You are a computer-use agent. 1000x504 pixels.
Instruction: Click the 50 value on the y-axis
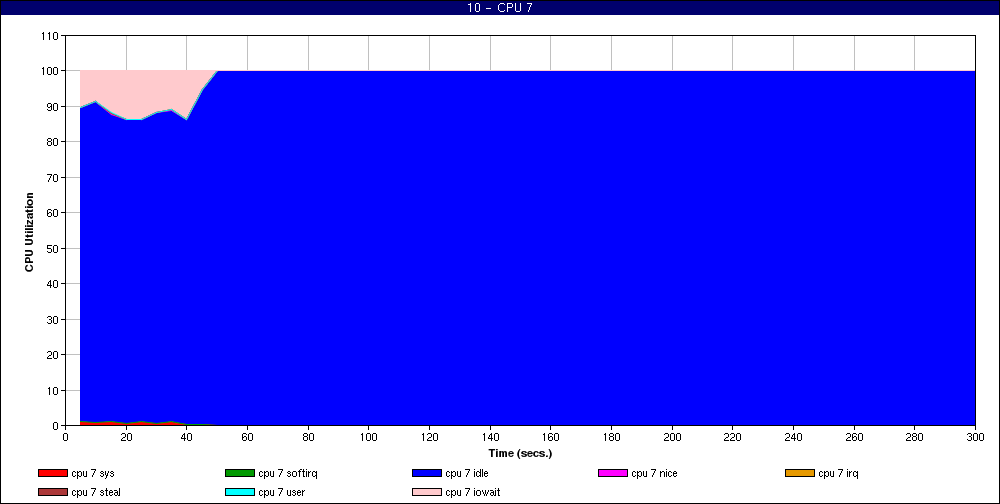point(54,248)
